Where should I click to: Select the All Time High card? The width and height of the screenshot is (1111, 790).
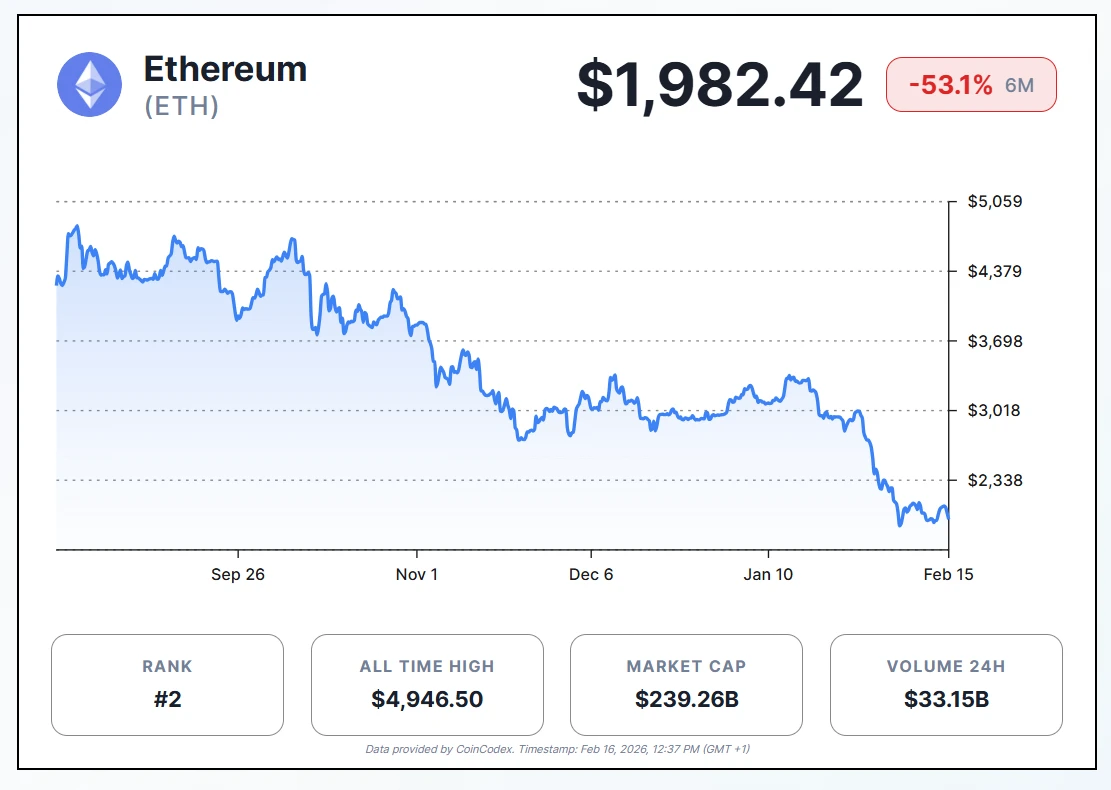click(x=427, y=684)
